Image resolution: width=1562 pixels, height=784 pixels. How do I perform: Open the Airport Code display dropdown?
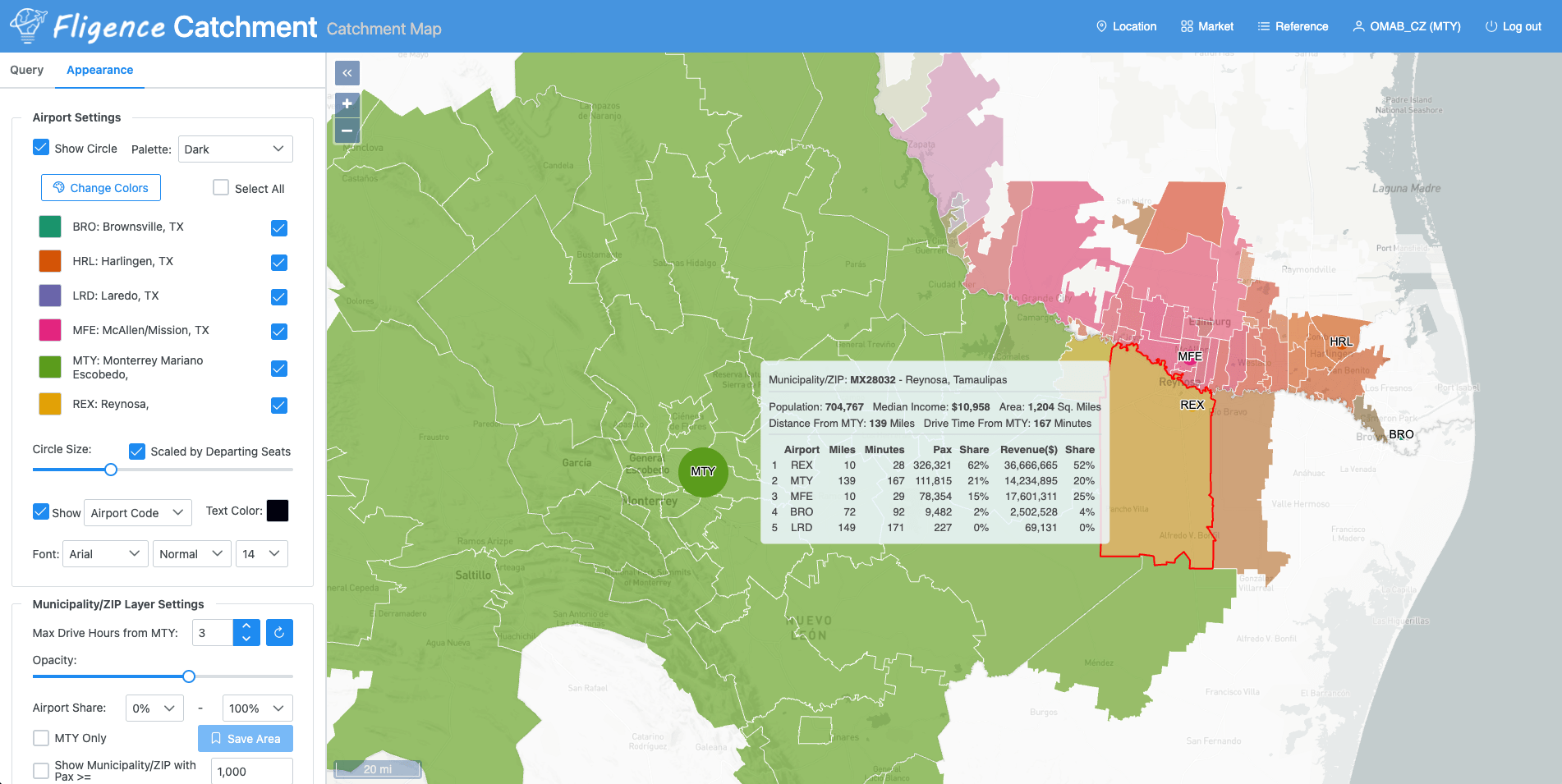137,513
